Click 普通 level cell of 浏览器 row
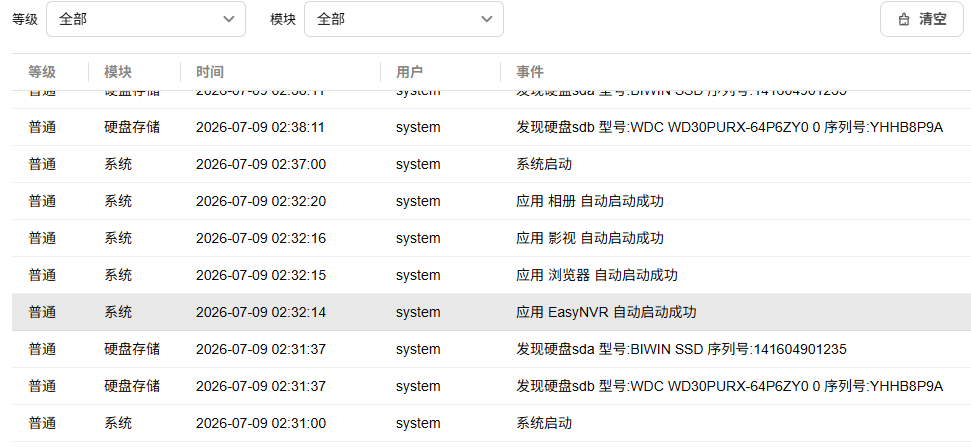Viewport: 971px width, 447px height. [x=42, y=275]
